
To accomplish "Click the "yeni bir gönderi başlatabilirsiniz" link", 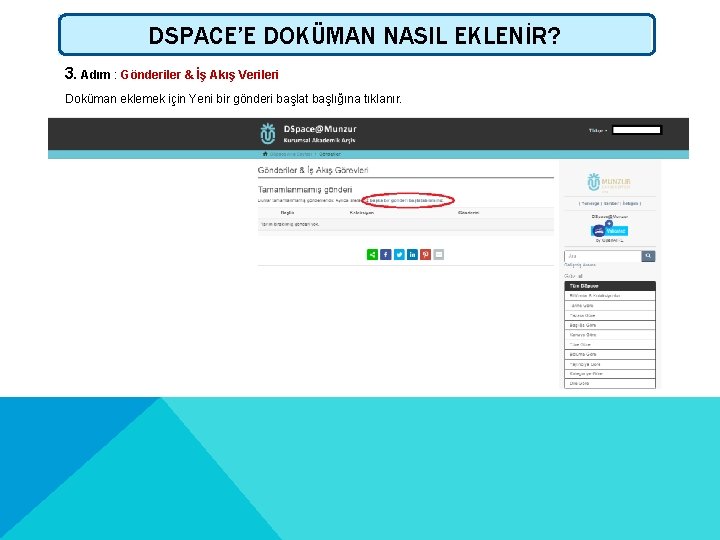I will 405,200.
